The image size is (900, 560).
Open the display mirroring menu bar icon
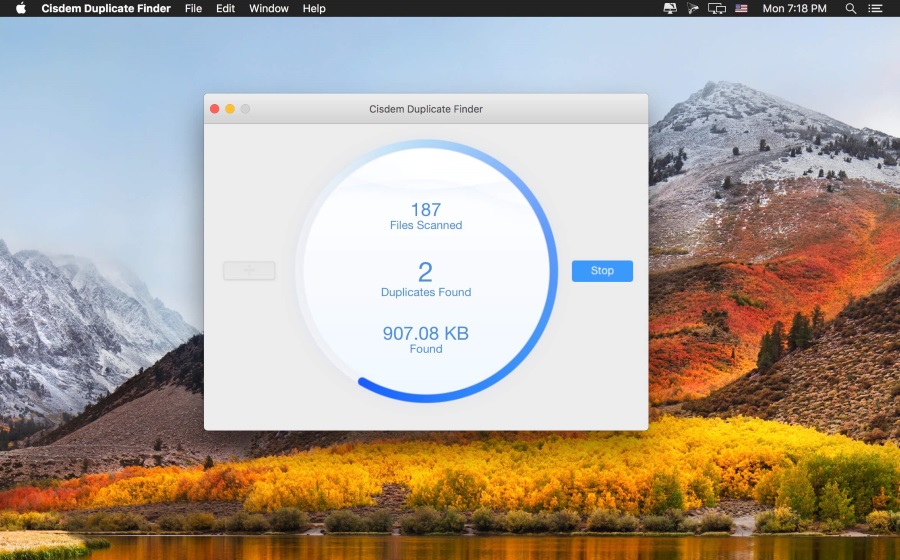pyautogui.click(x=716, y=8)
